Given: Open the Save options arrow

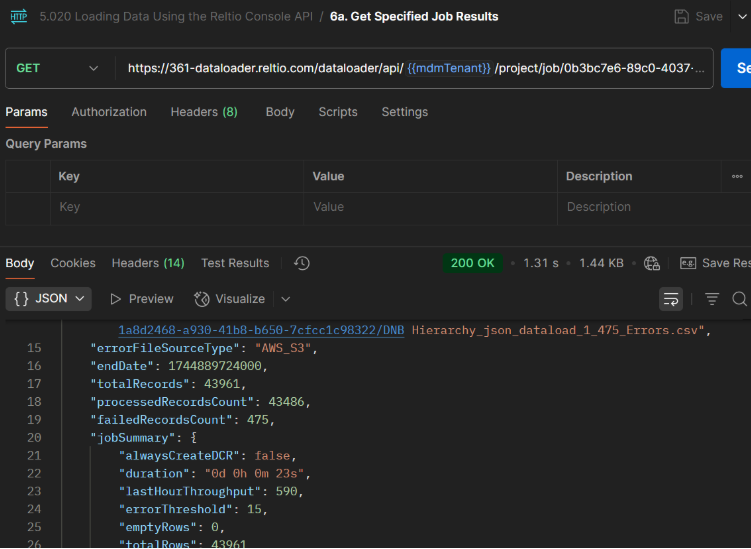Looking at the screenshot, I should (742, 17).
